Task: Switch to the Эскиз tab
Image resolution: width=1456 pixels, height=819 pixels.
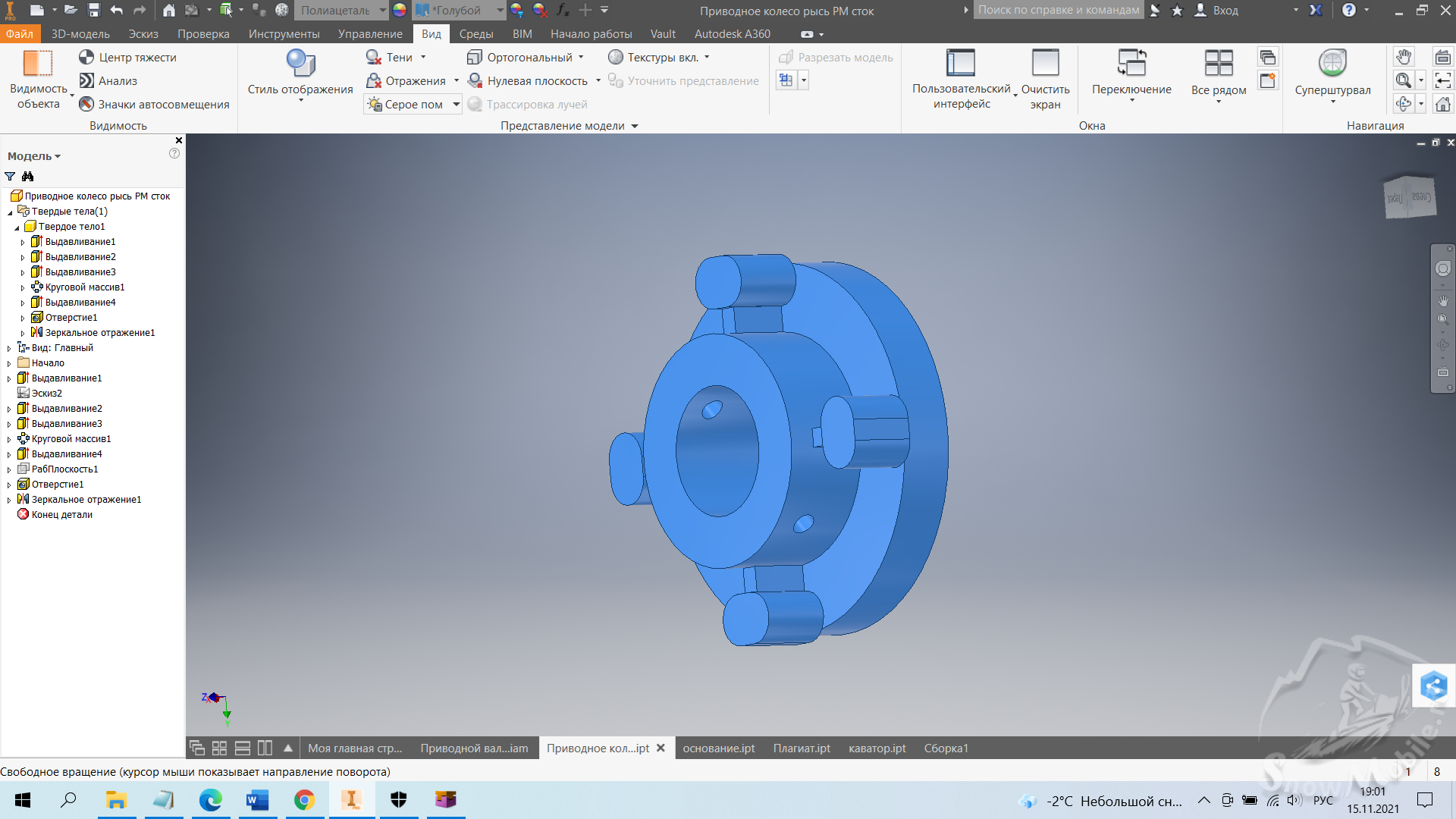Action: coord(143,34)
